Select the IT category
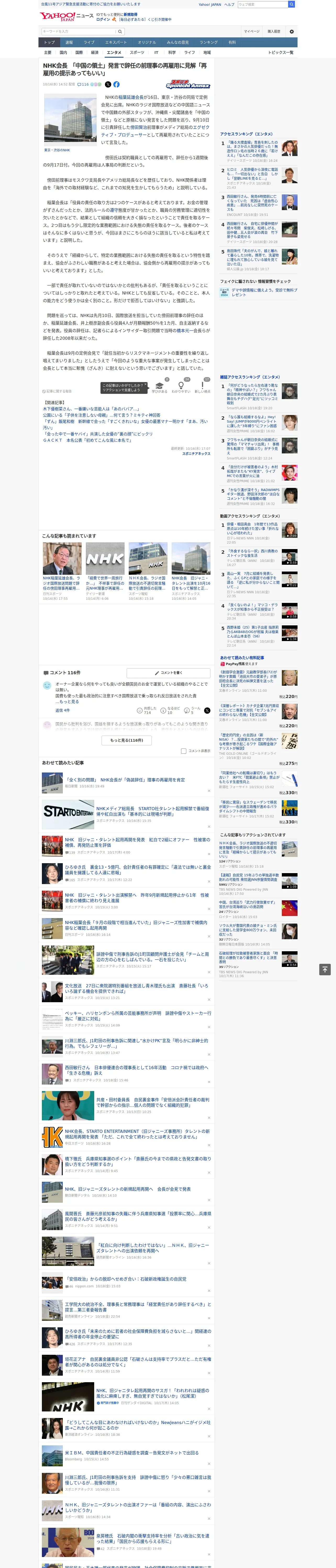This screenshot has height=1568, width=336. point(156,52)
